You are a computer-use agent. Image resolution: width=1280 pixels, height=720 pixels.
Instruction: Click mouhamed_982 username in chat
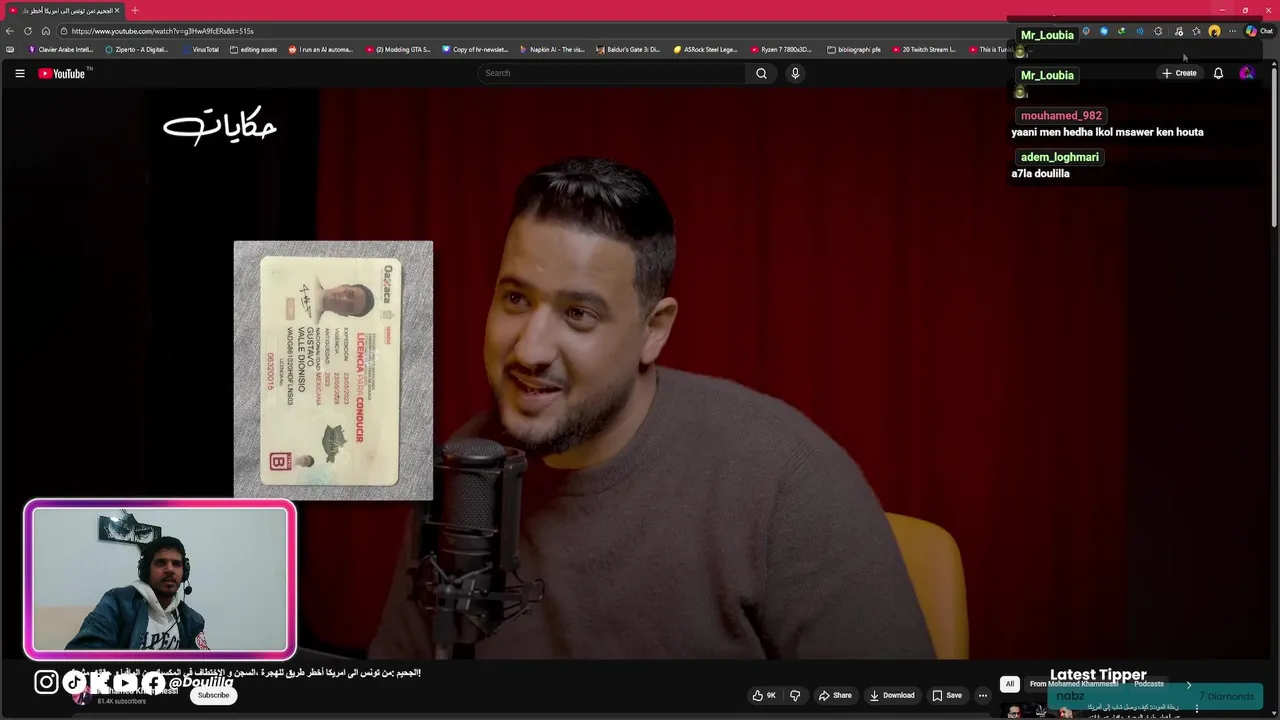1061,115
